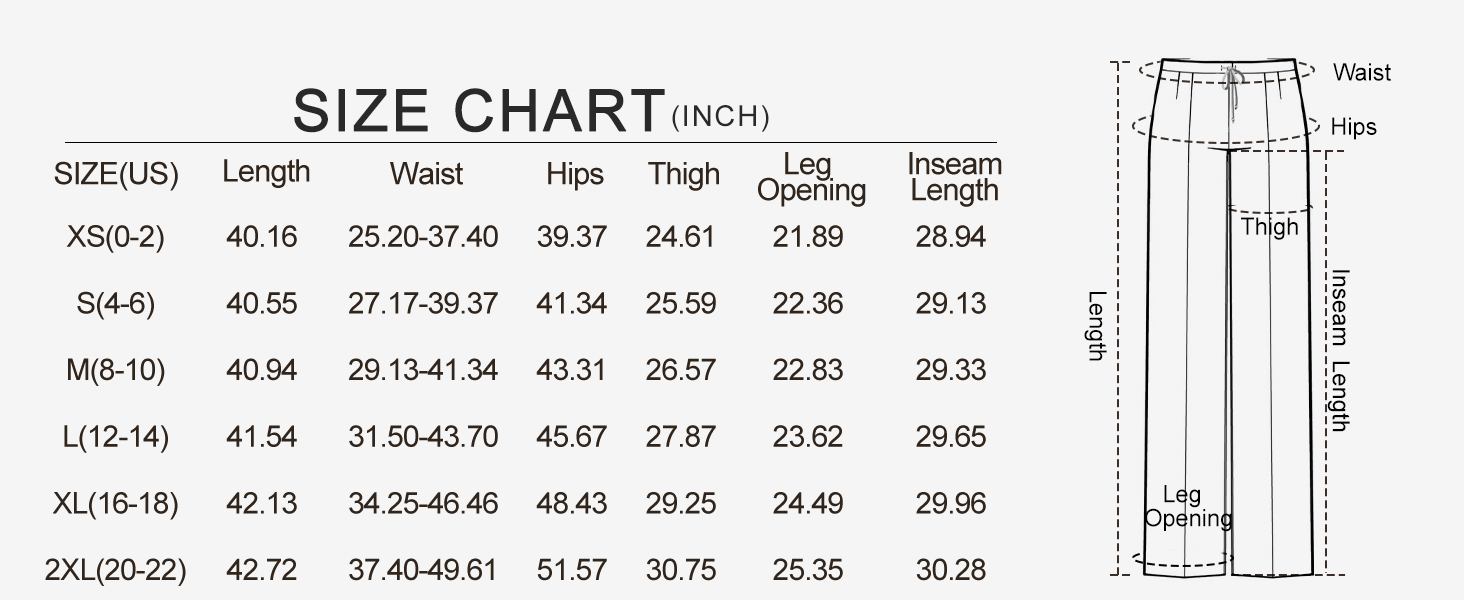Click the Thigh label on the pants diagram

point(1269,227)
